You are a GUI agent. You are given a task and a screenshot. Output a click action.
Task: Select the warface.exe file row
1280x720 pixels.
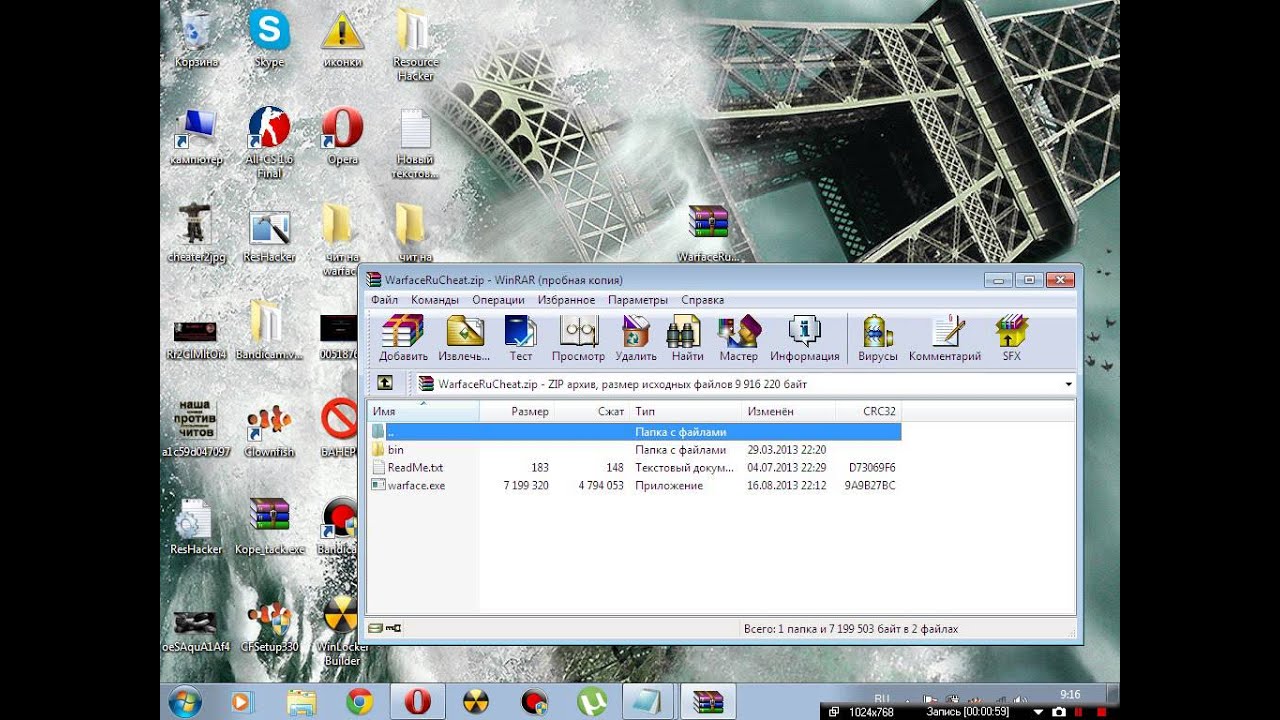pos(635,486)
